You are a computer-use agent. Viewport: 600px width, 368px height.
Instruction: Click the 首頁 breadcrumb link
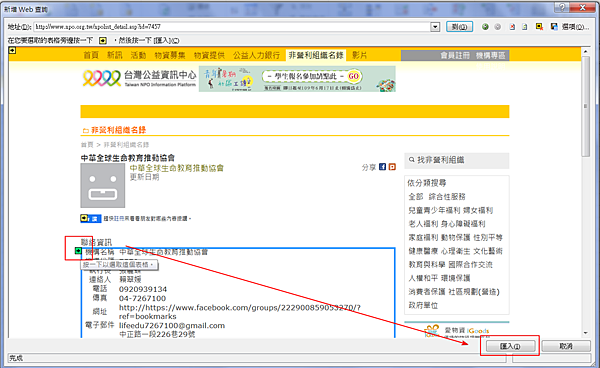click(87, 145)
